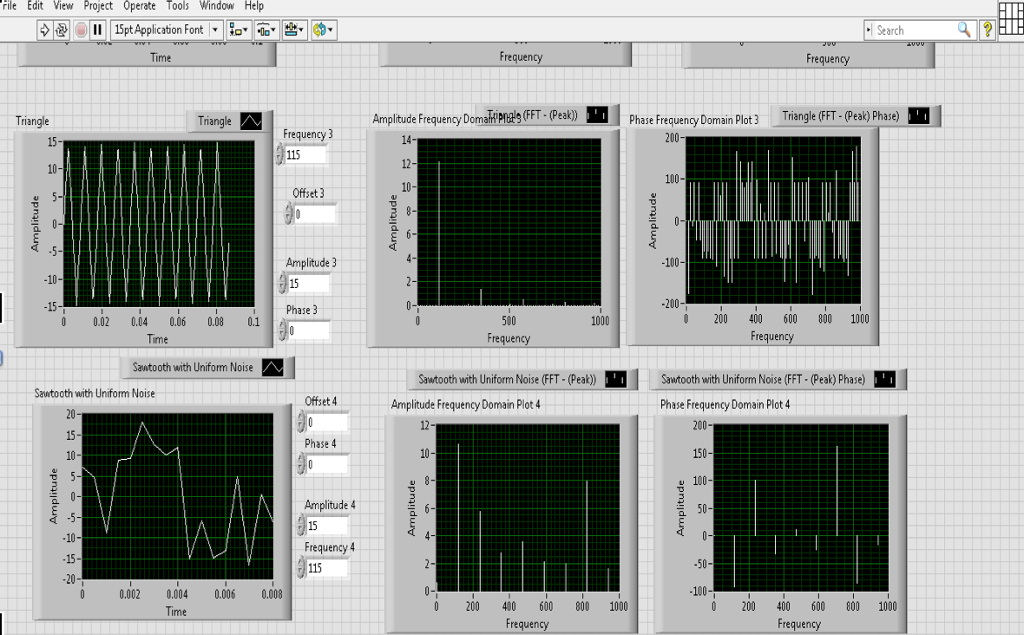The height and width of the screenshot is (635, 1024).
Task: Open the Reorder dropdown in toolbar
Action: coord(323,30)
